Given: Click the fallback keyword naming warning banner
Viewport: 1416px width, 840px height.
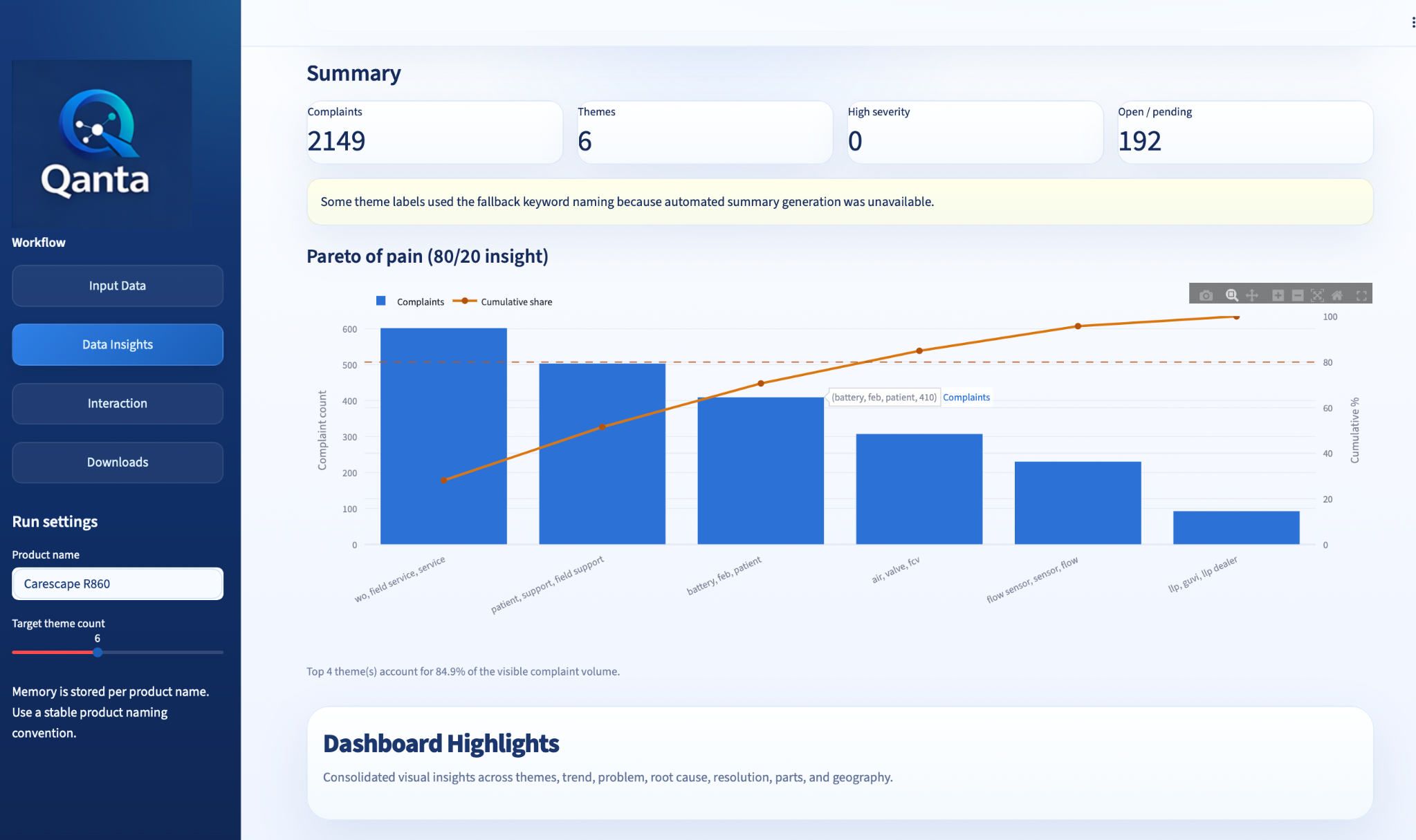Looking at the screenshot, I should 840,201.
